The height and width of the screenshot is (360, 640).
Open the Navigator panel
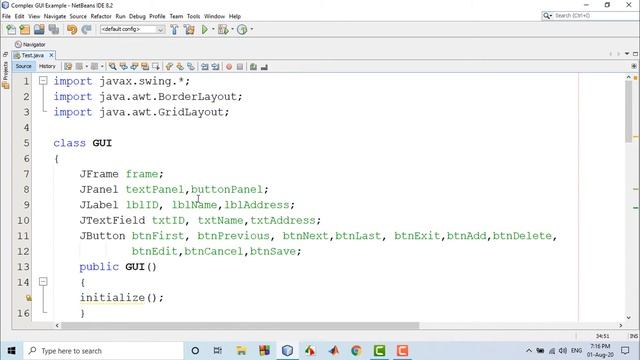point(30,44)
